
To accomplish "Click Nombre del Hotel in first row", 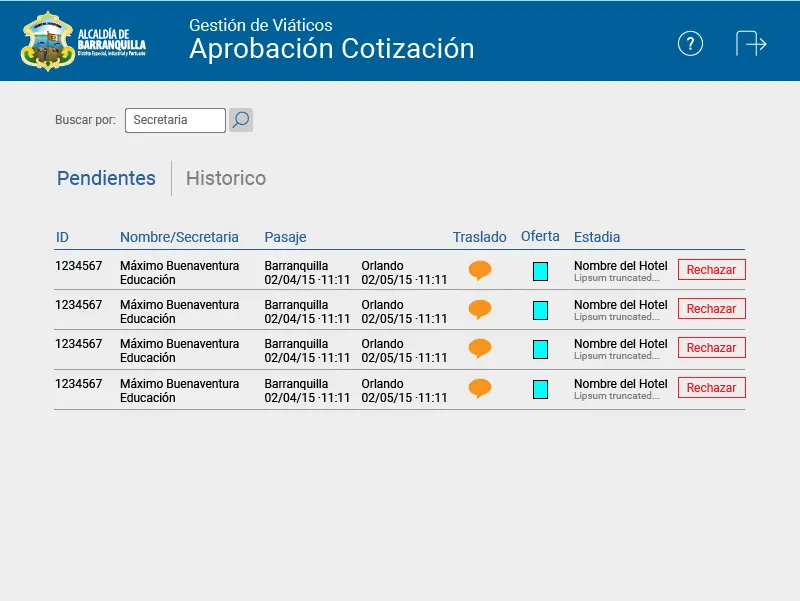I will (620, 266).
